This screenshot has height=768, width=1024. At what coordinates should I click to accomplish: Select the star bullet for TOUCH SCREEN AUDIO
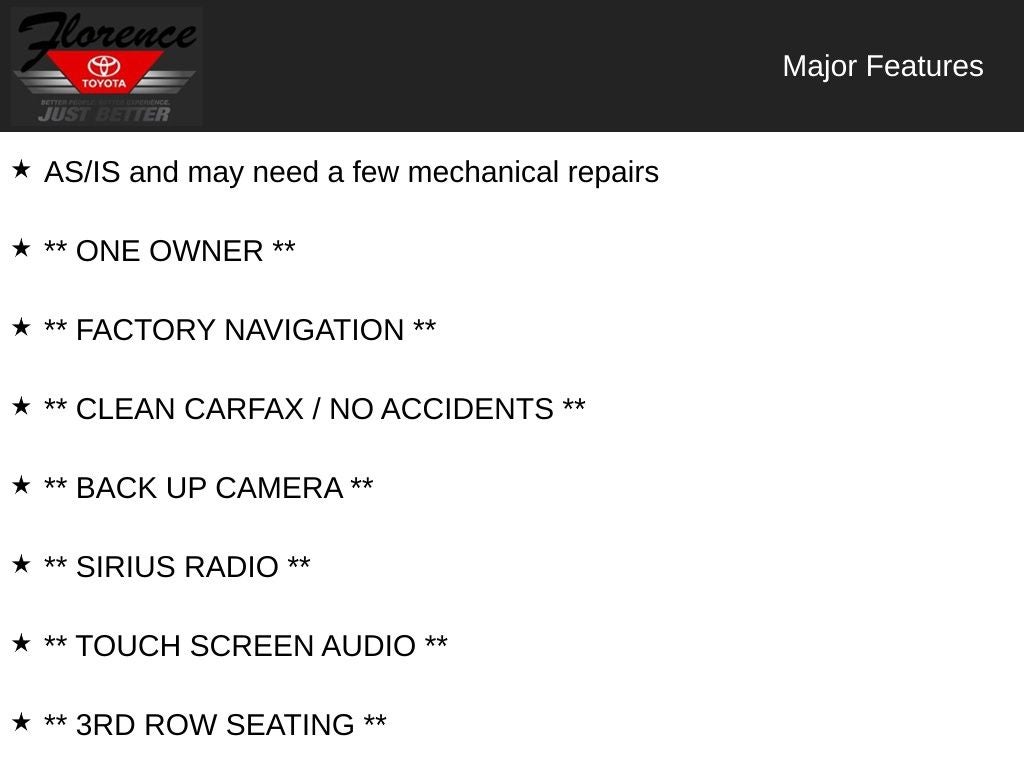tap(21, 644)
